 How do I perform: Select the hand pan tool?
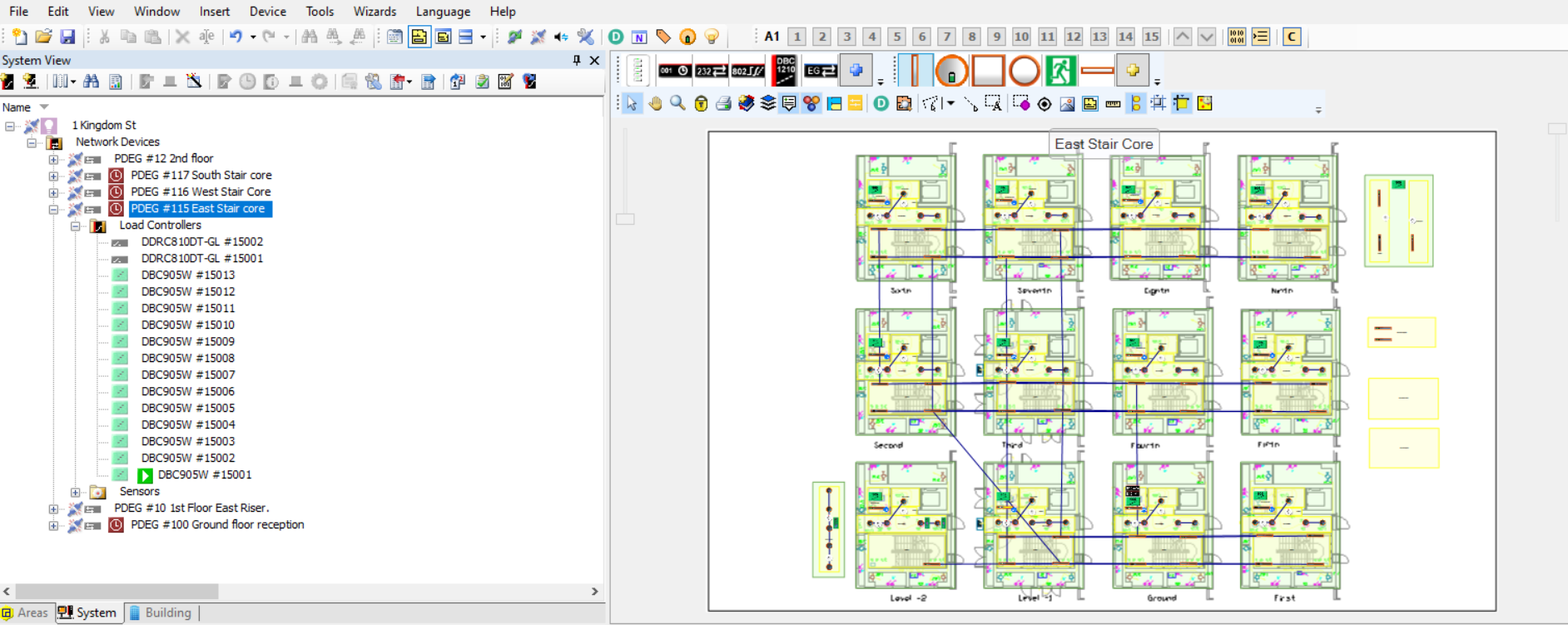tap(655, 103)
